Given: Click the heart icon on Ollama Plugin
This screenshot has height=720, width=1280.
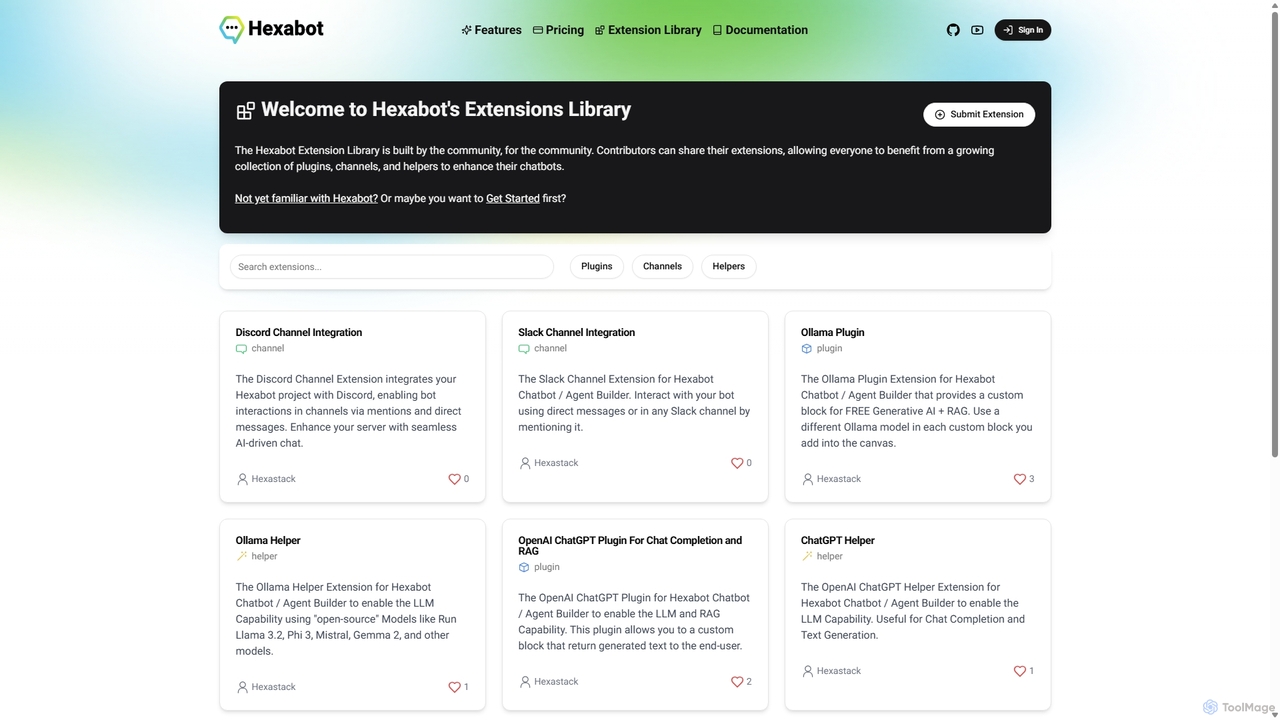Looking at the screenshot, I should coord(1020,479).
